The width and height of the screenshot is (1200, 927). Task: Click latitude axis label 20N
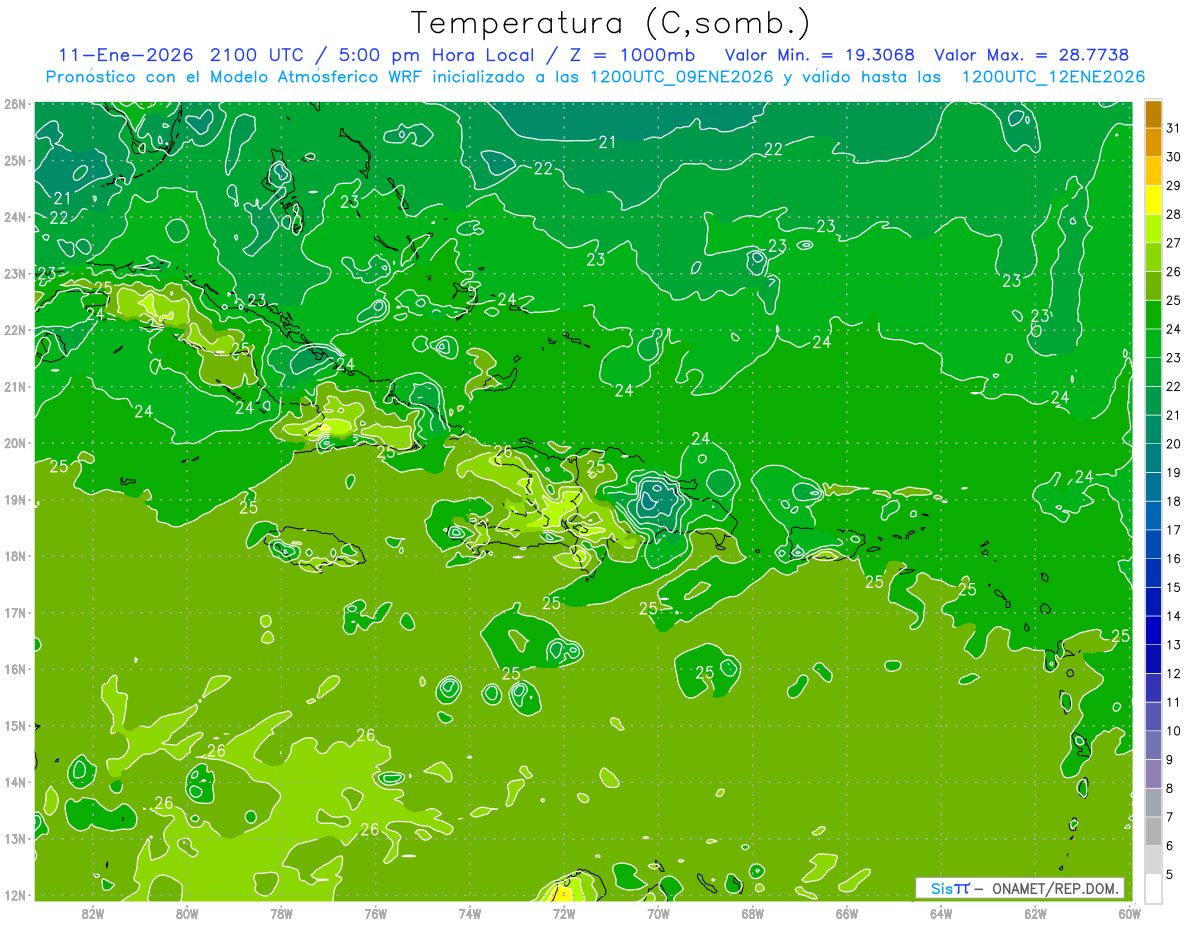click(x=14, y=443)
